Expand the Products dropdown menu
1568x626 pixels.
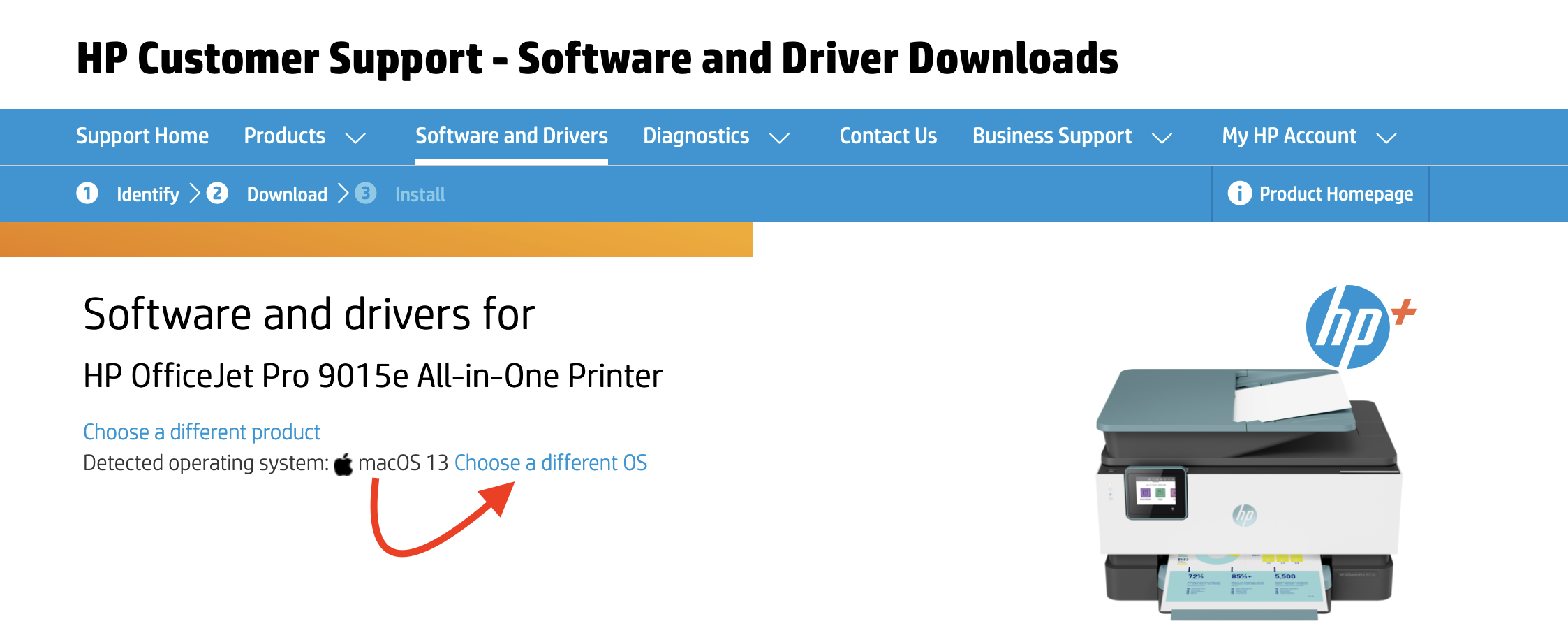[304, 136]
